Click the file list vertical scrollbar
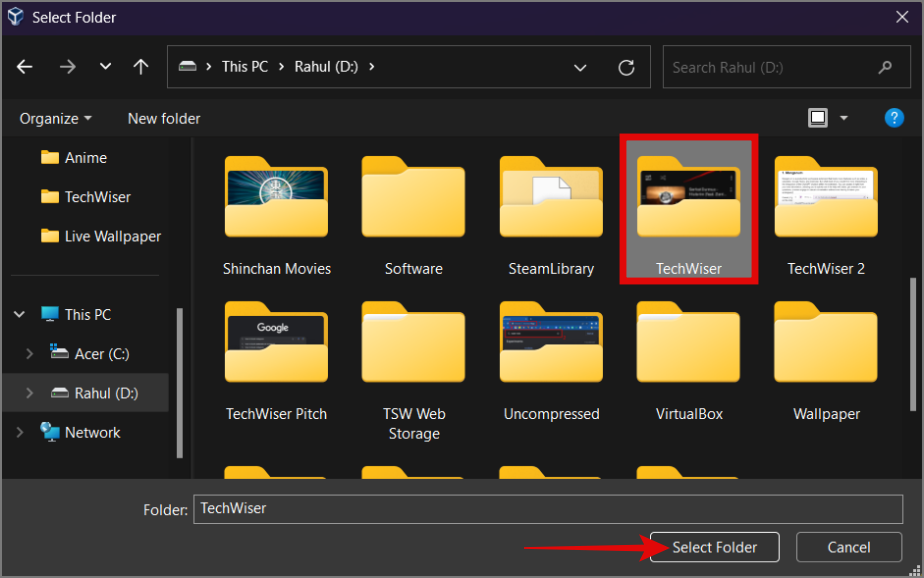This screenshot has width=924, height=578. (913, 344)
